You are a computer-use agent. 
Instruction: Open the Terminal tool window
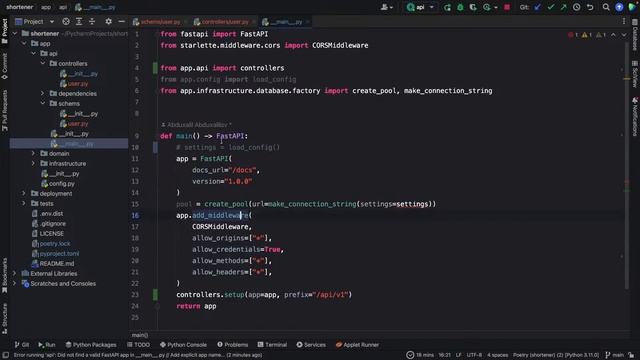click(x=272, y=345)
